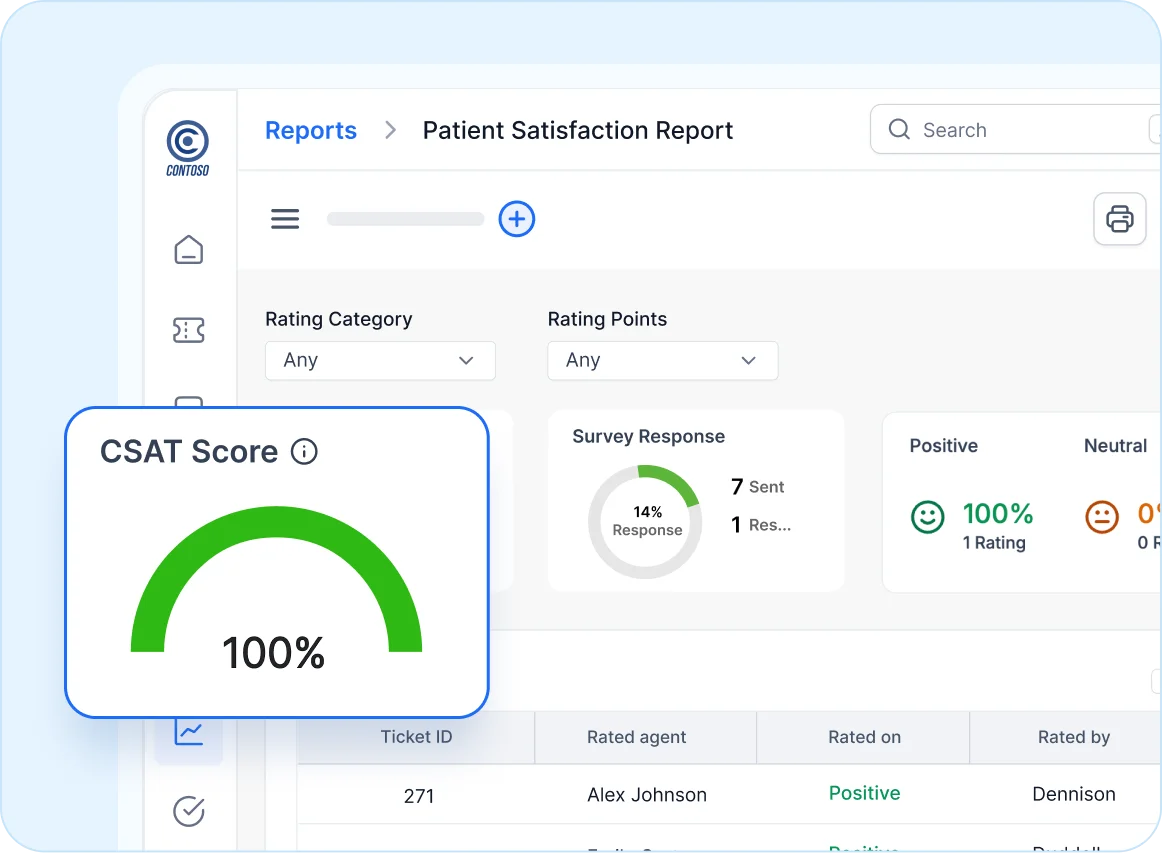Open the hamburger menu icon

tap(285, 218)
